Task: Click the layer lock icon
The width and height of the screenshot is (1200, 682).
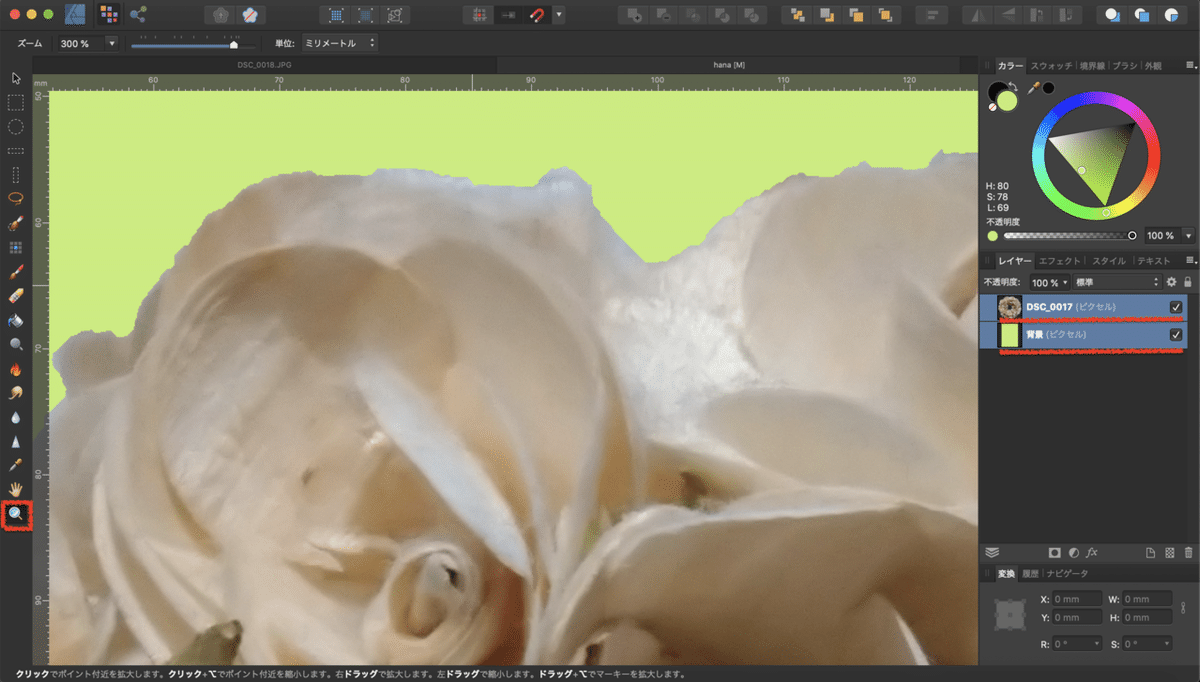Action: [x=1187, y=283]
